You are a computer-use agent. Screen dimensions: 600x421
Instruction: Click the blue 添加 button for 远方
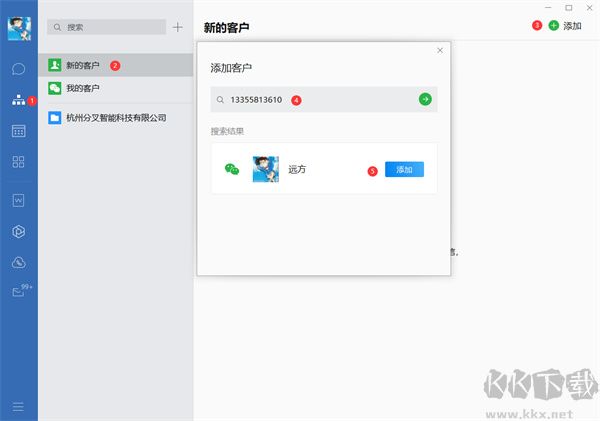[404, 169]
